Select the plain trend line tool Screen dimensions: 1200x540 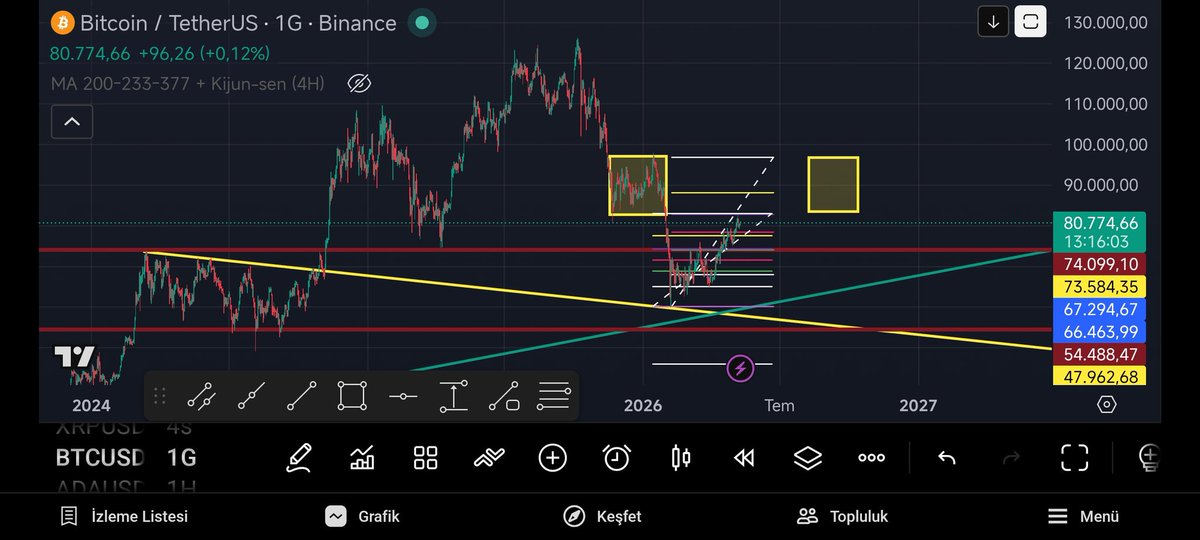(x=302, y=397)
